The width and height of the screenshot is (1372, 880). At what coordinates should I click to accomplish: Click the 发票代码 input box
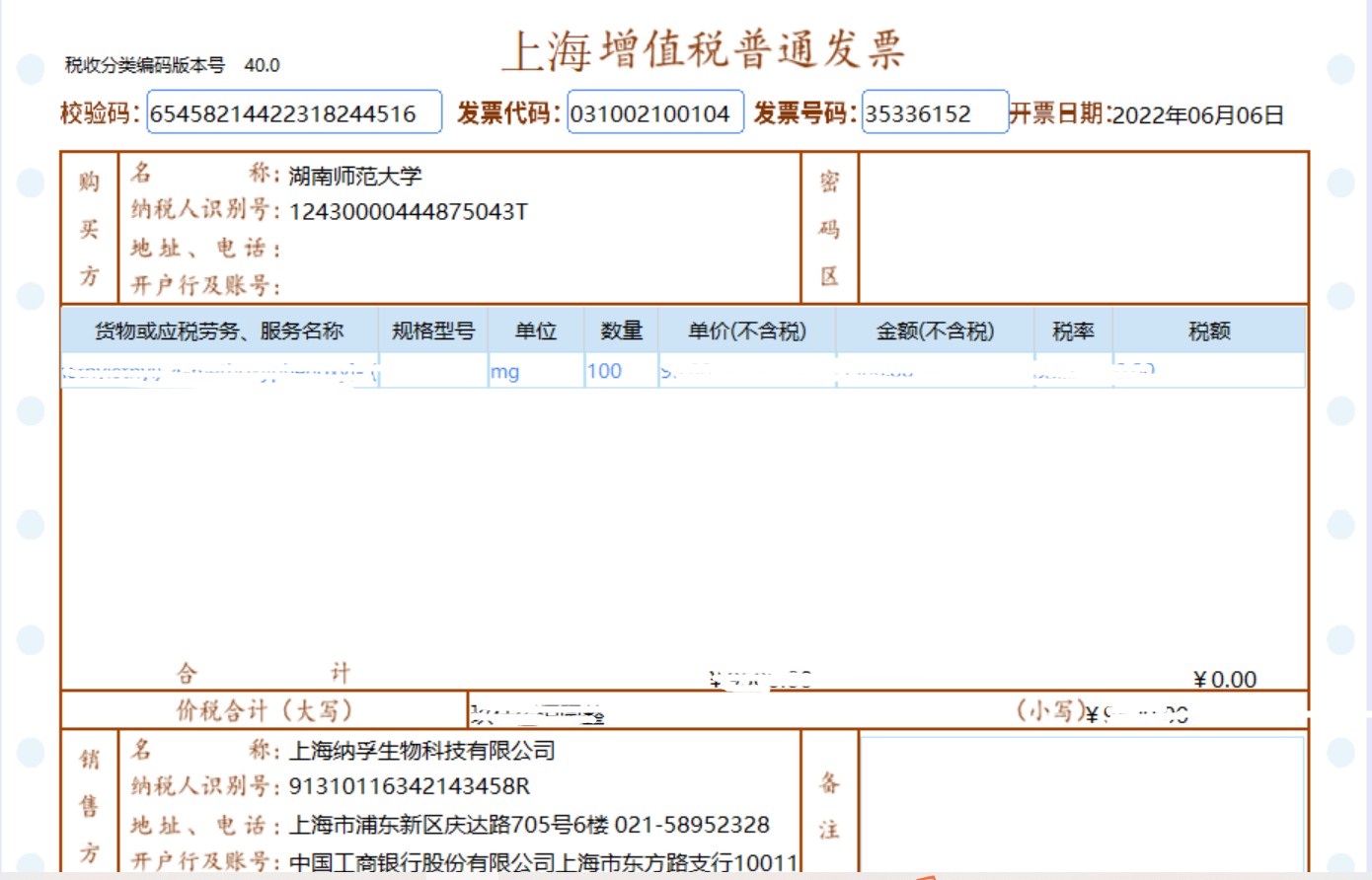tap(654, 113)
